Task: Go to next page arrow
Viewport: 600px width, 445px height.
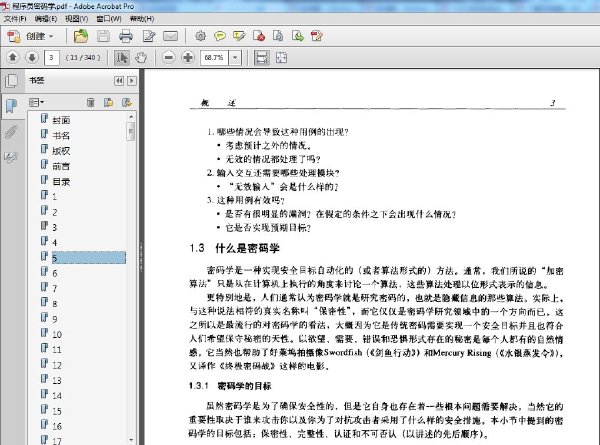Action: 32,58
